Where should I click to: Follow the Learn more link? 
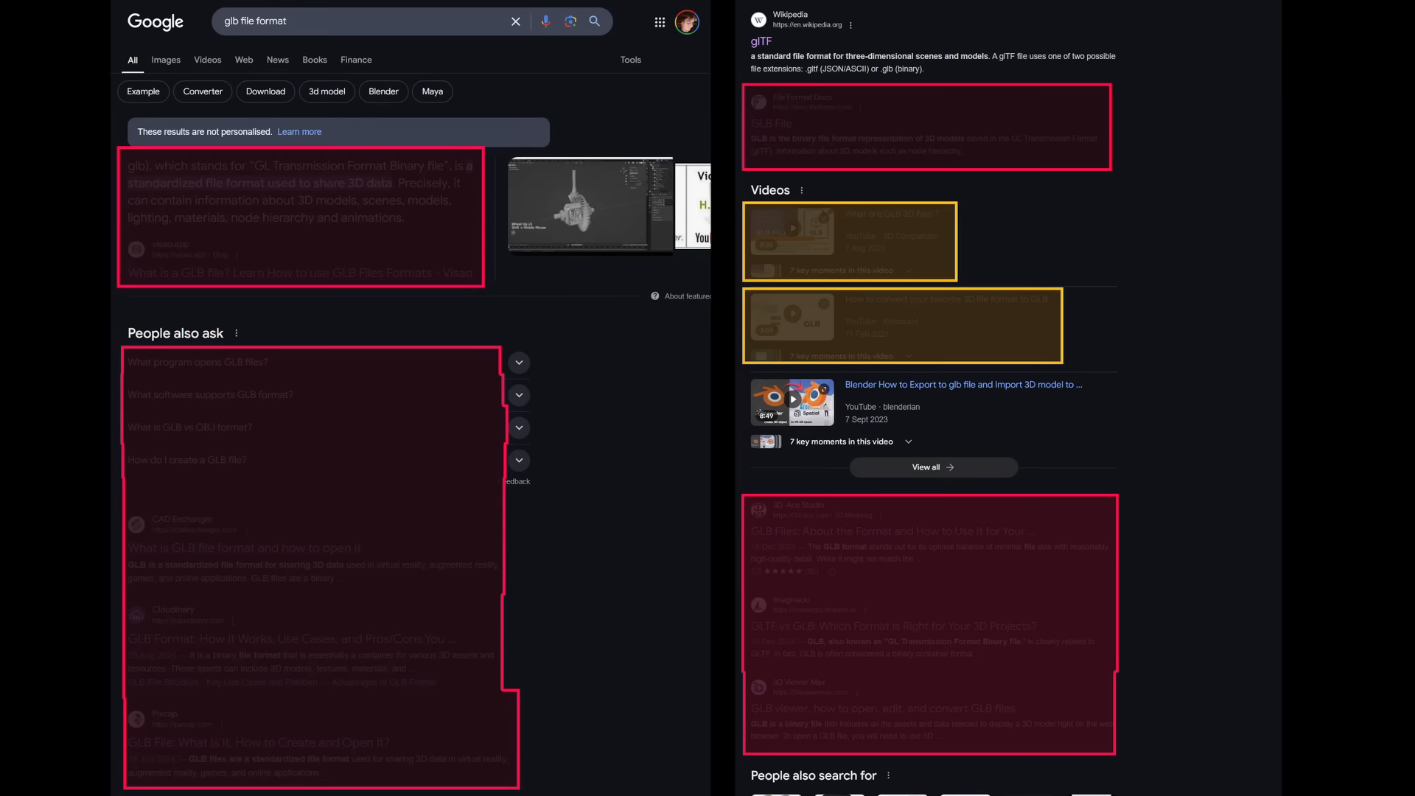click(299, 132)
